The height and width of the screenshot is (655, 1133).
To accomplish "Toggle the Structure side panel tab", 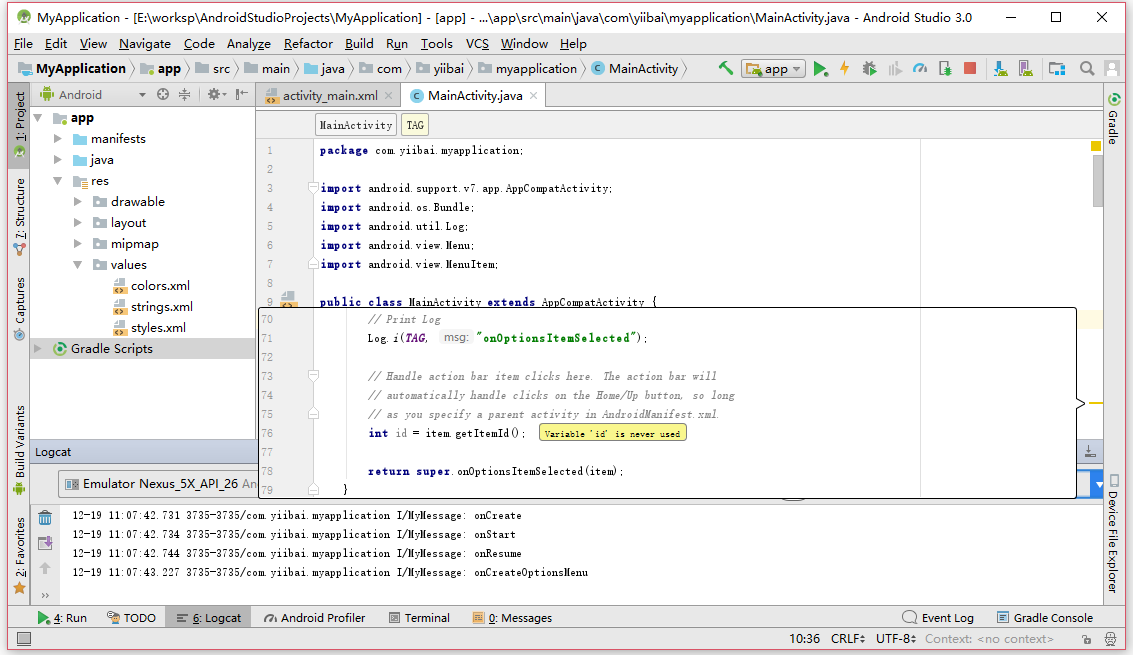I will pyautogui.click(x=20, y=215).
